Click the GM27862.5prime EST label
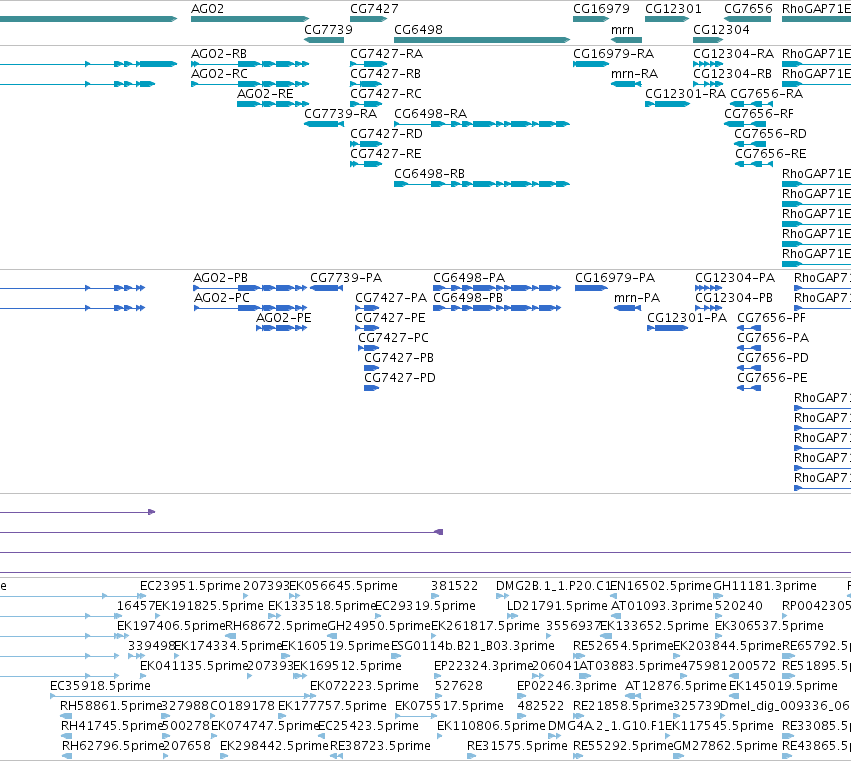 coord(725,746)
